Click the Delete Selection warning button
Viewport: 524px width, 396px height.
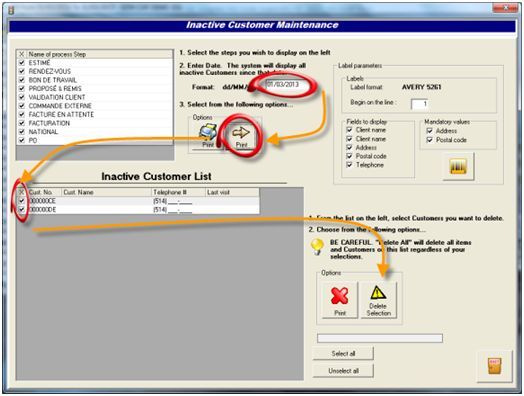378,300
